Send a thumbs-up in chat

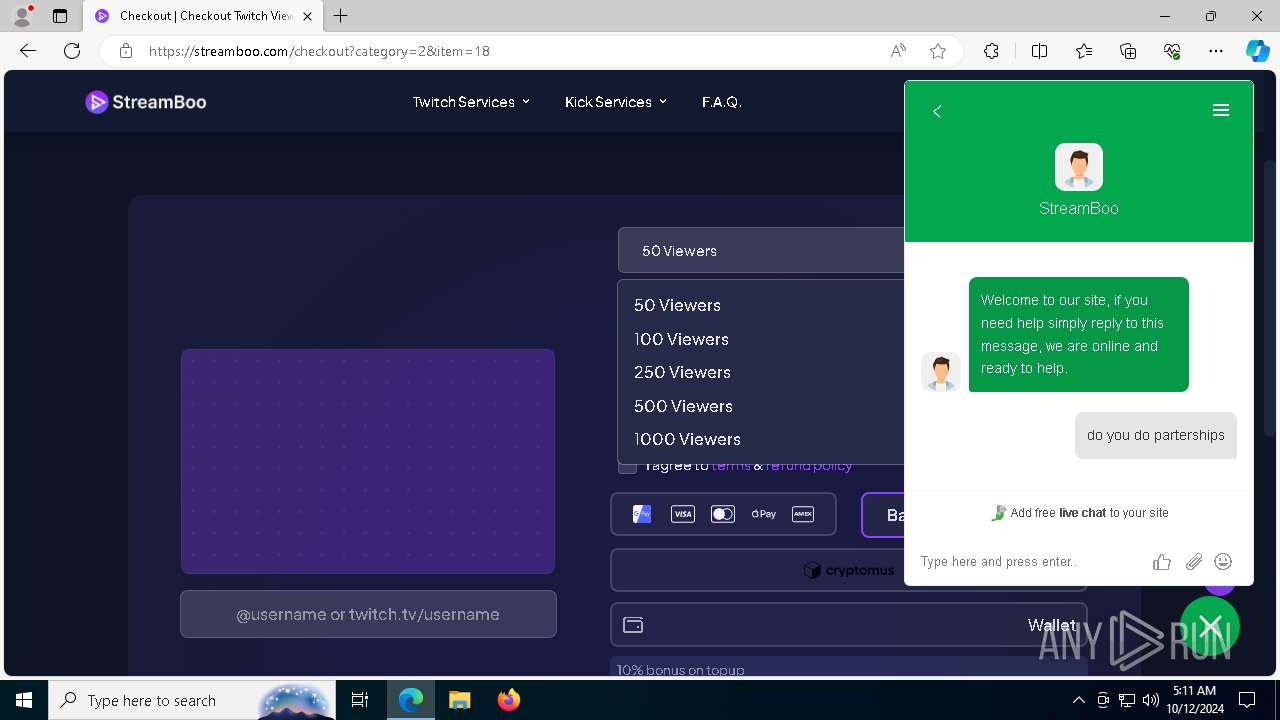pyautogui.click(x=1161, y=562)
